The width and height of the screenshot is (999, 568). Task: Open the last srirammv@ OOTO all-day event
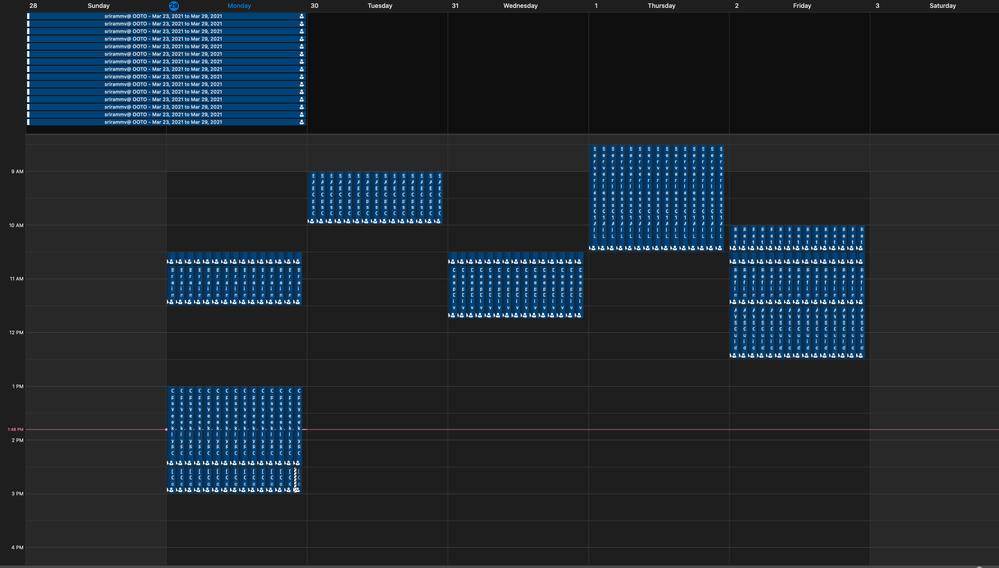click(166, 122)
